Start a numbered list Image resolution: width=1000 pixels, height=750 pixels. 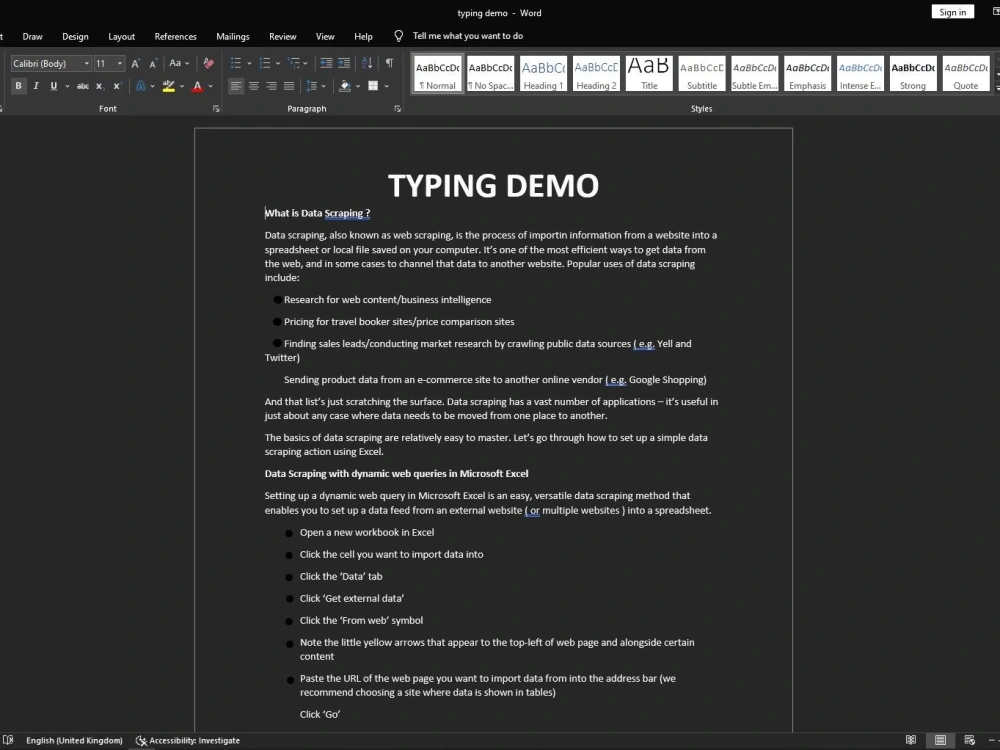pos(265,63)
